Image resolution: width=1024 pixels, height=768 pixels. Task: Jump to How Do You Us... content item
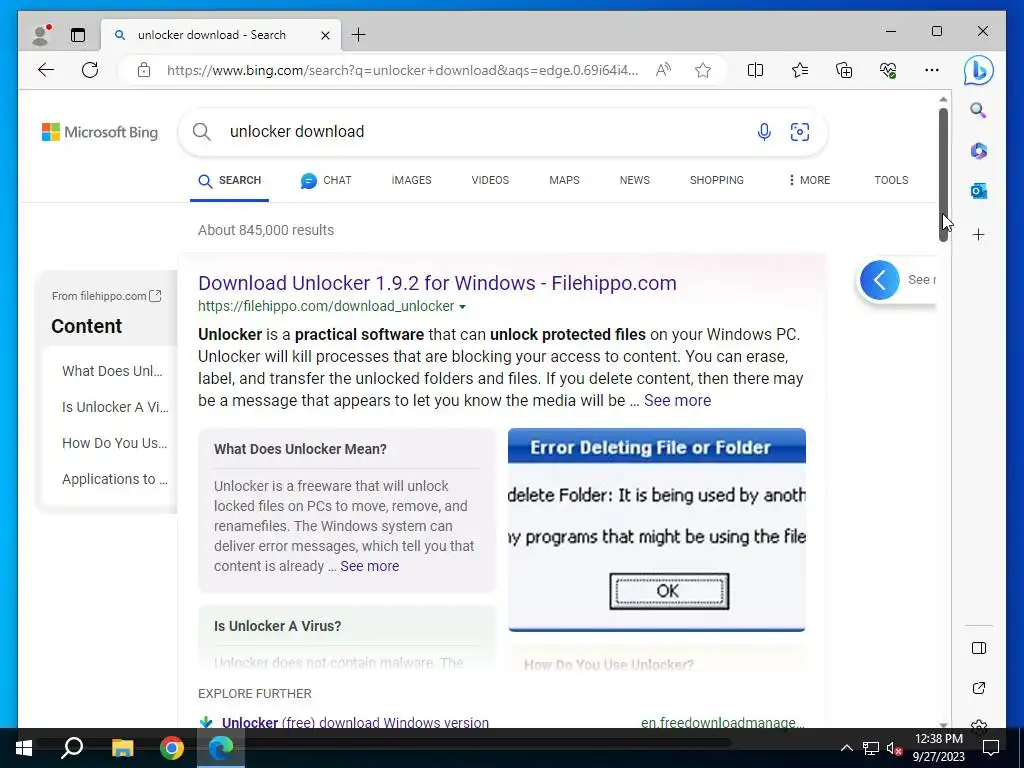(x=114, y=443)
